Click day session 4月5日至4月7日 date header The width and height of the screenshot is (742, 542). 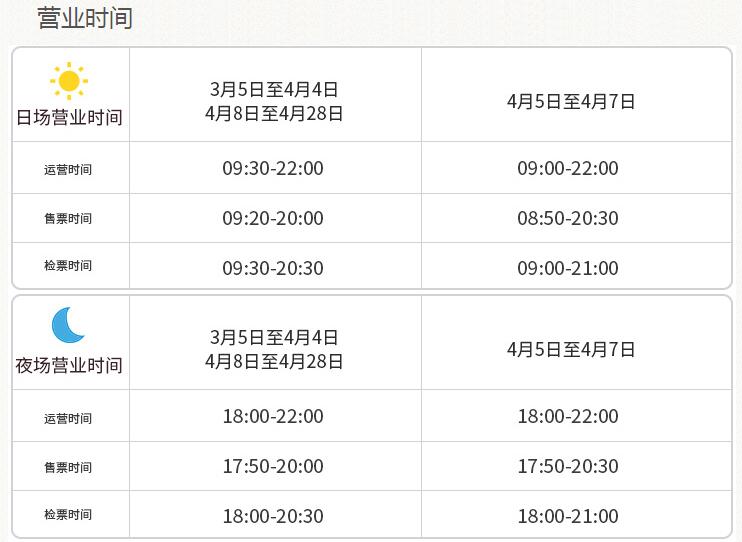[571, 101]
